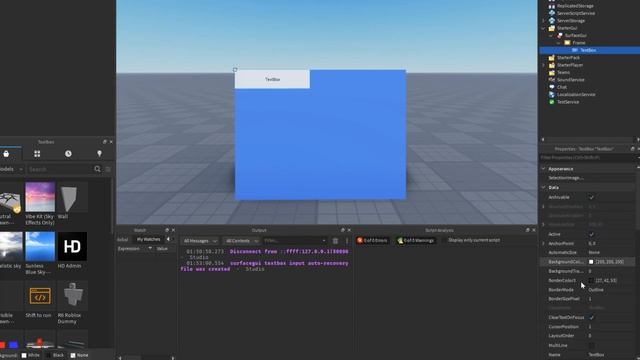Image resolution: width=640 pixels, height=360 pixels.
Task: Open the Toolbox recent clock tab
Action: coord(68,154)
